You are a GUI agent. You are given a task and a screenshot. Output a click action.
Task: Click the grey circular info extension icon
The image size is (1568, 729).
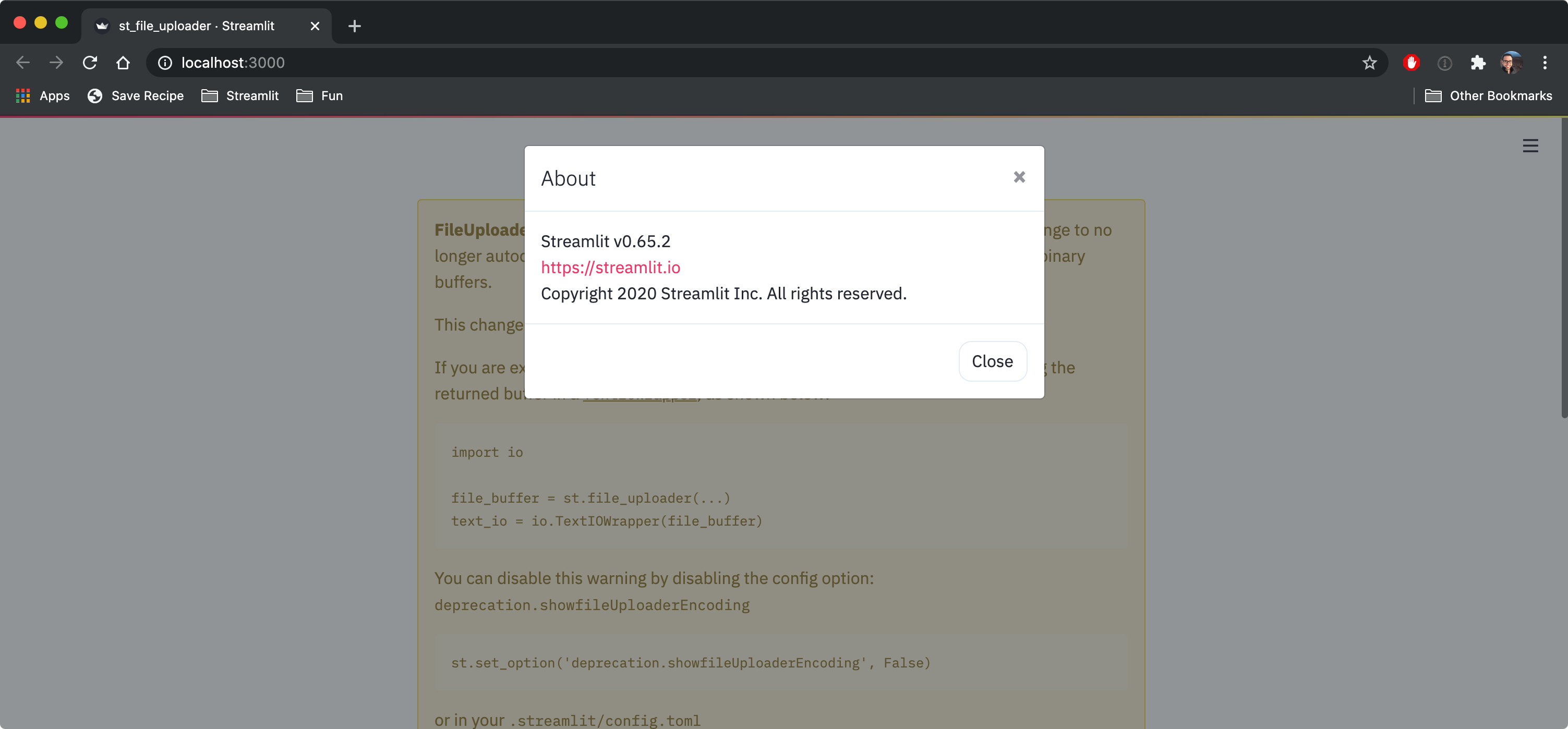point(1444,63)
